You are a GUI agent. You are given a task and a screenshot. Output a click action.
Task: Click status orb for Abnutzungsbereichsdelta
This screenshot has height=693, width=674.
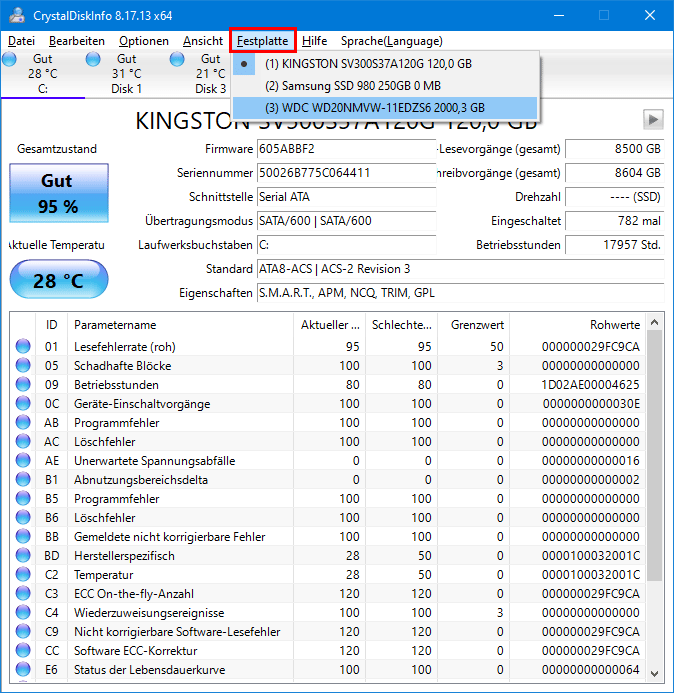pos(23,480)
